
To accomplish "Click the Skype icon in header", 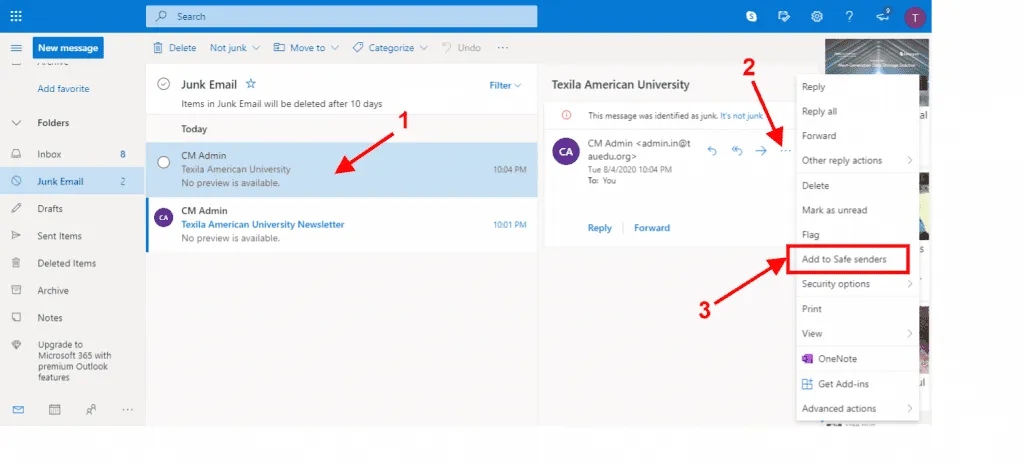I will [752, 17].
